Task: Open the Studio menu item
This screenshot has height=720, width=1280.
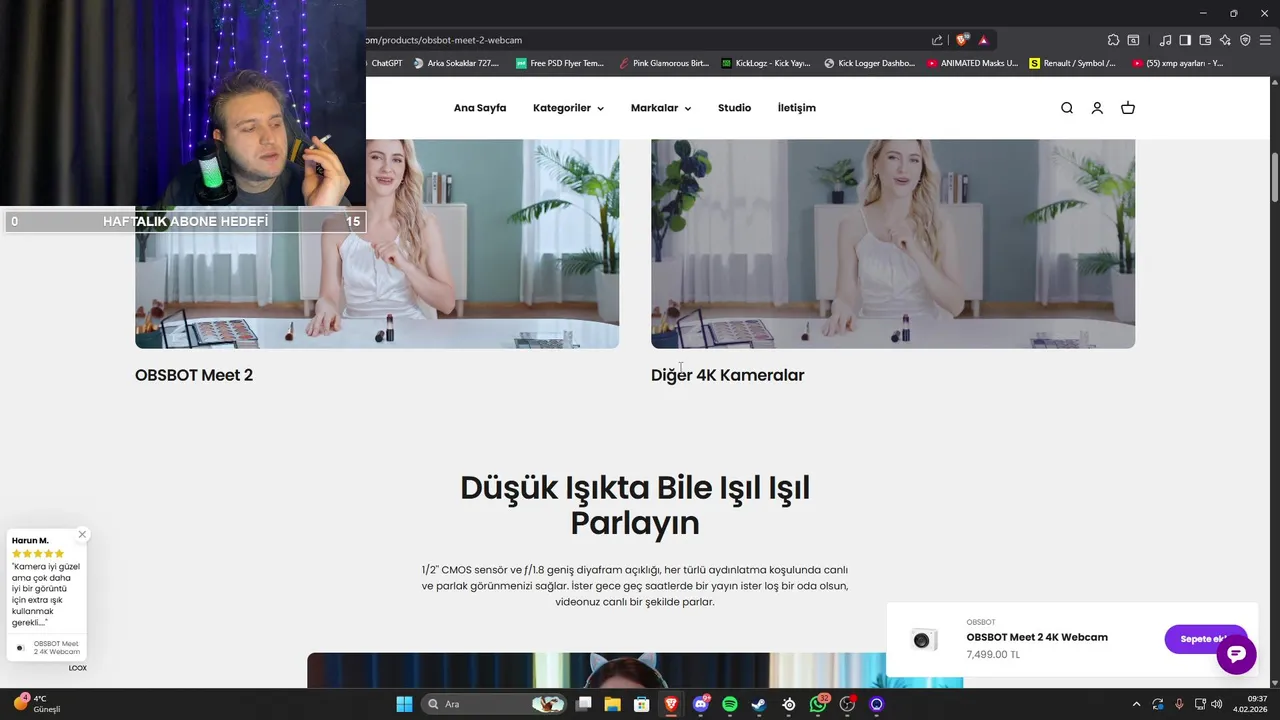Action: (734, 108)
